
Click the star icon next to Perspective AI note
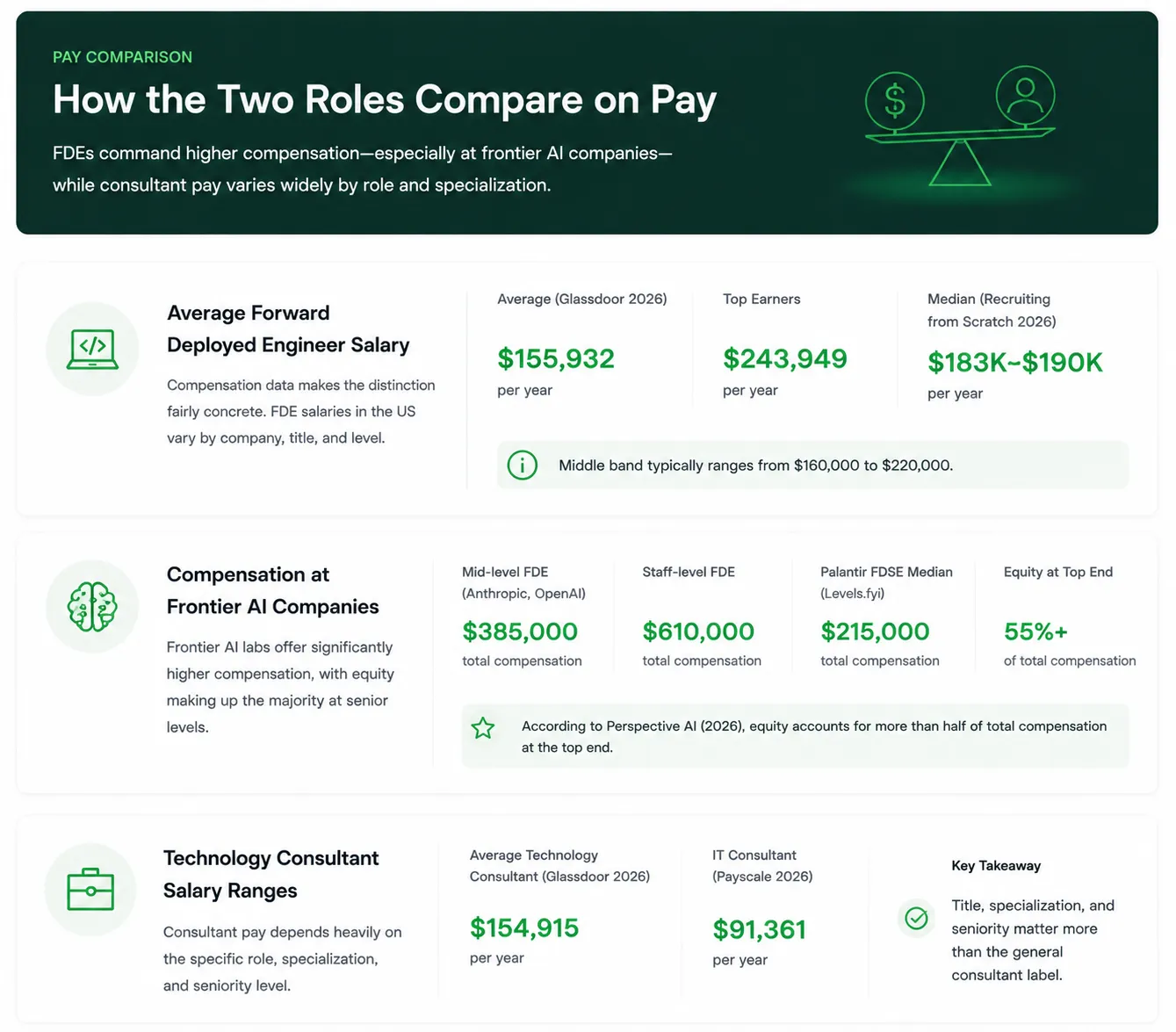pyautogui.click(x=483, y=728)
